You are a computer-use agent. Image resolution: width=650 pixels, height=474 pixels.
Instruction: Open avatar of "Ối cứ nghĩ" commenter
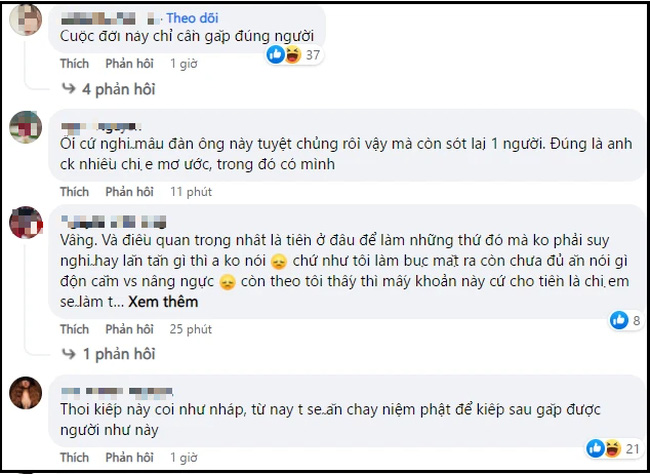27,130
